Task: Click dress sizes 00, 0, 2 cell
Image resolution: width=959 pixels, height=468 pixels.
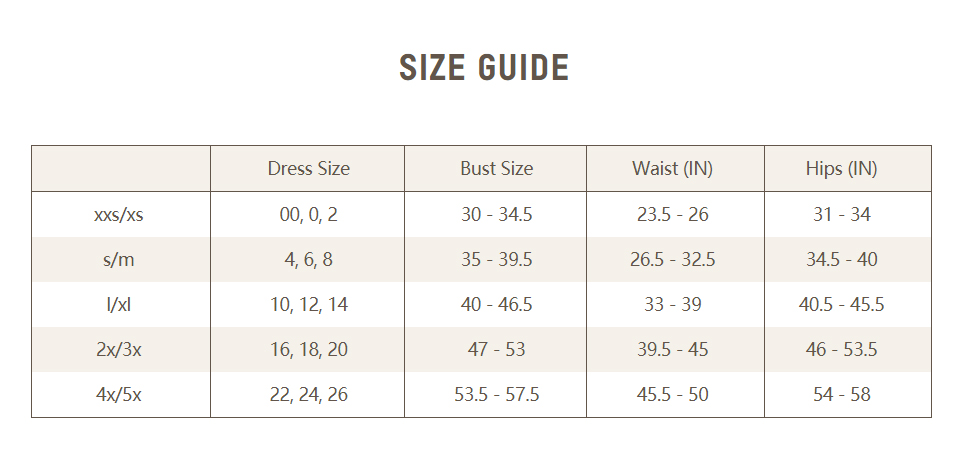Action: point(308,214)
